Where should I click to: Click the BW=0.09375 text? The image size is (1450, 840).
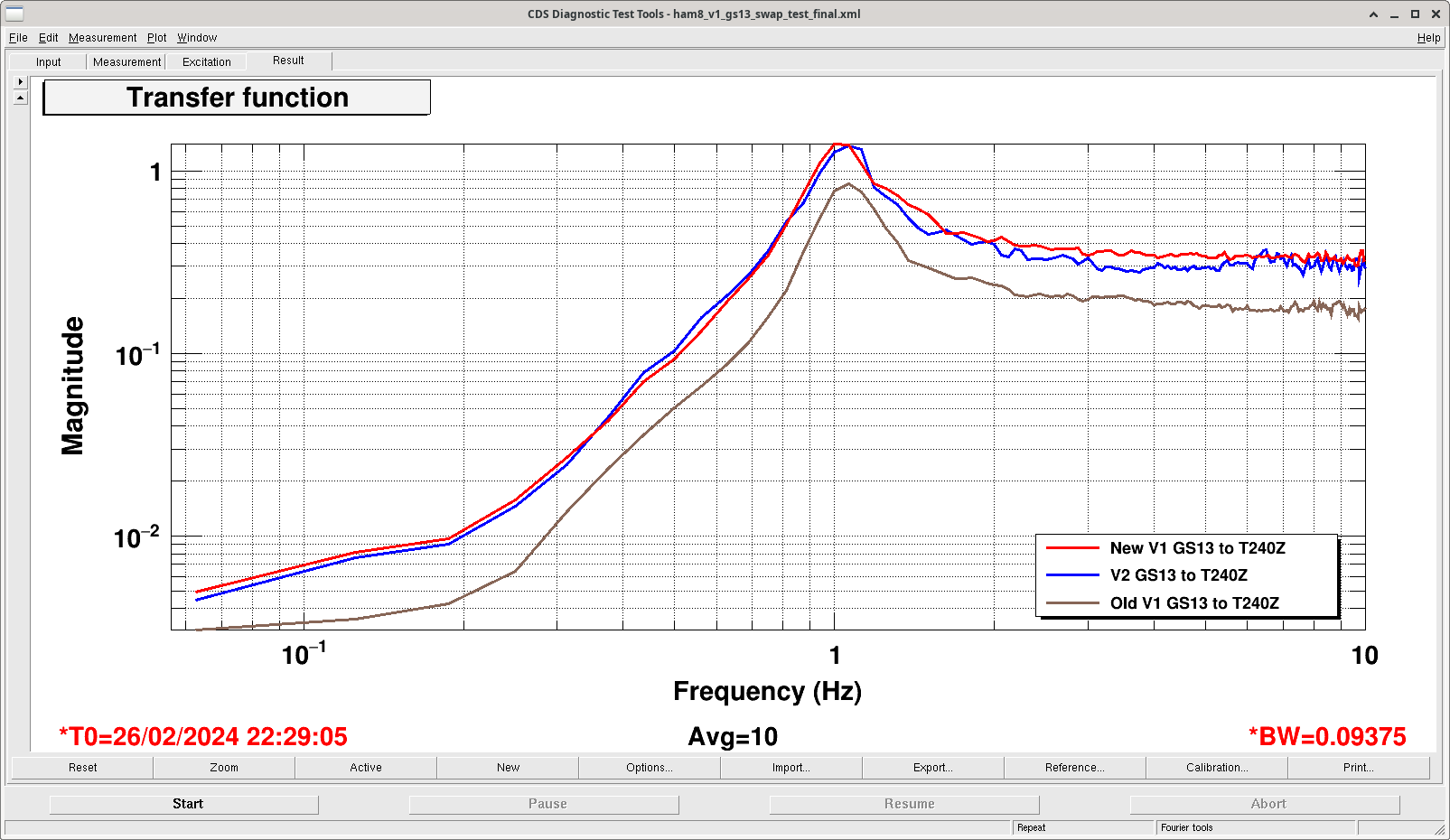click(1327, 737)
